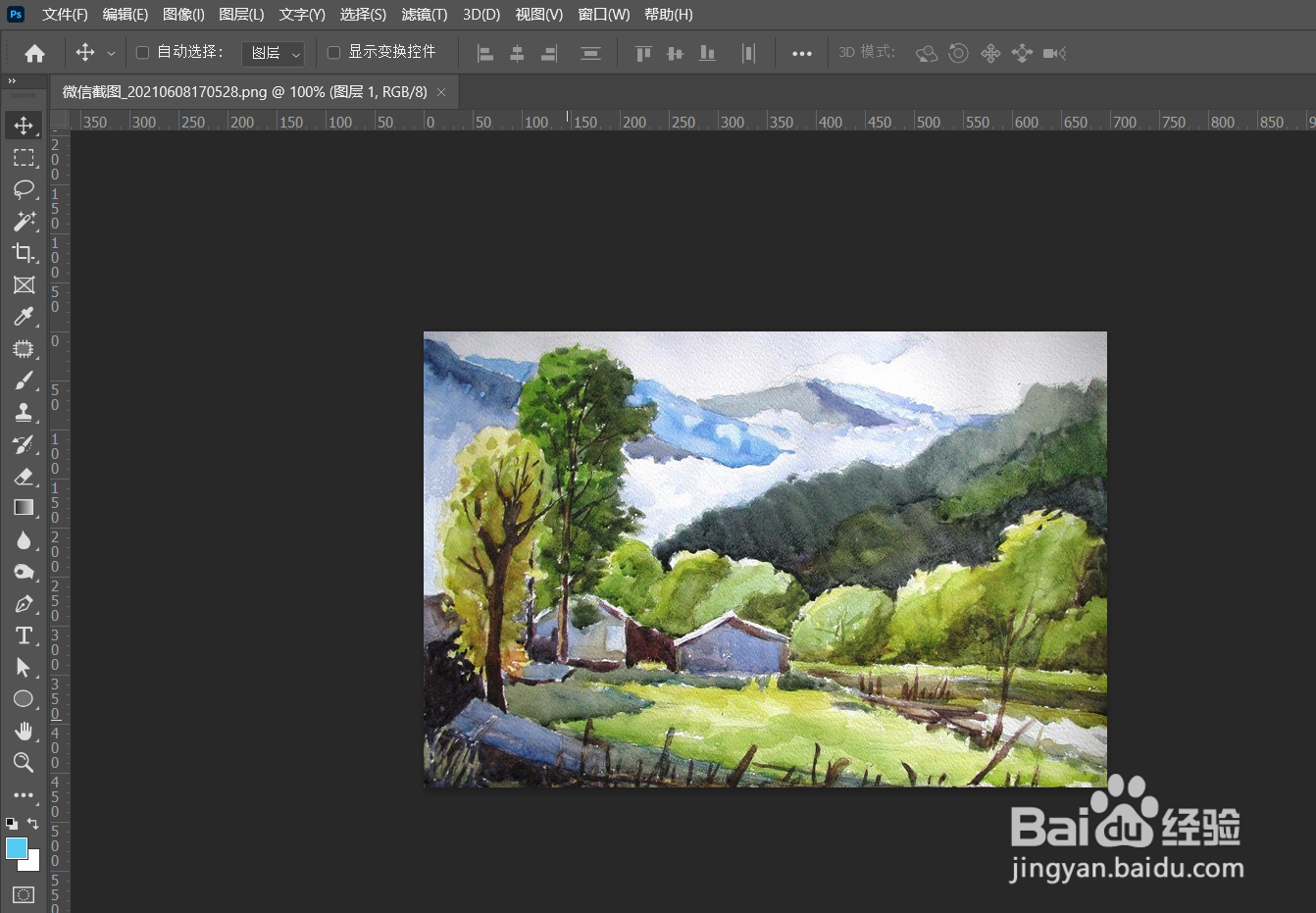Screen dimensions: 1316x913
Task: Select the Path Selection arrow tool
Action: (24, 667)
